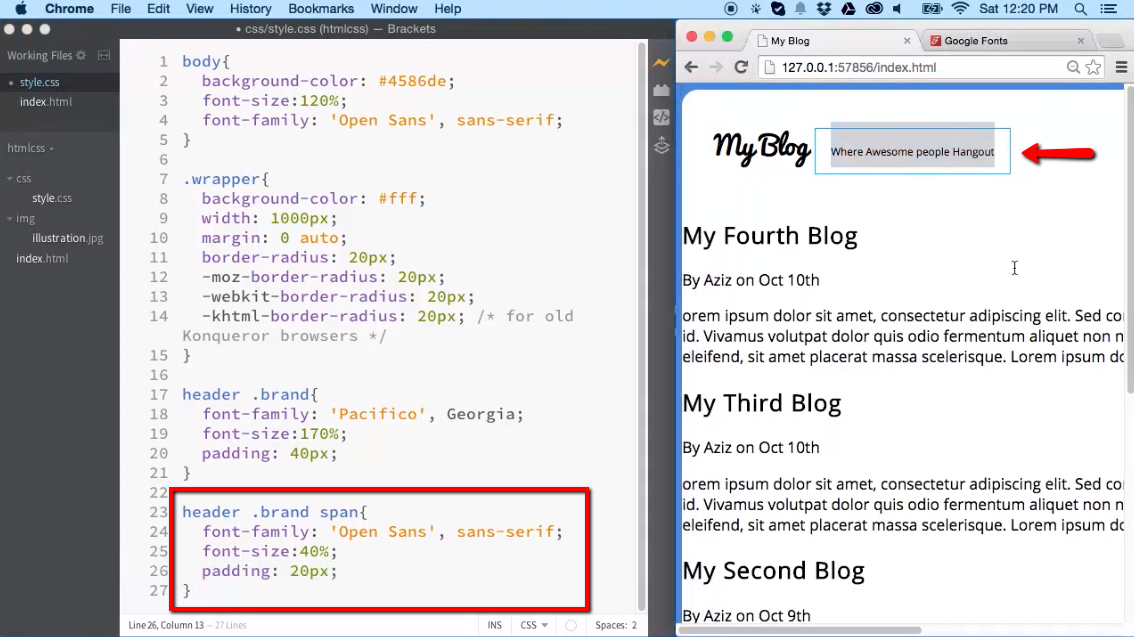This screenshot has width=1134, height=637.
Task: Click the lint status circle indicator
Action: (x=570, y=624)
